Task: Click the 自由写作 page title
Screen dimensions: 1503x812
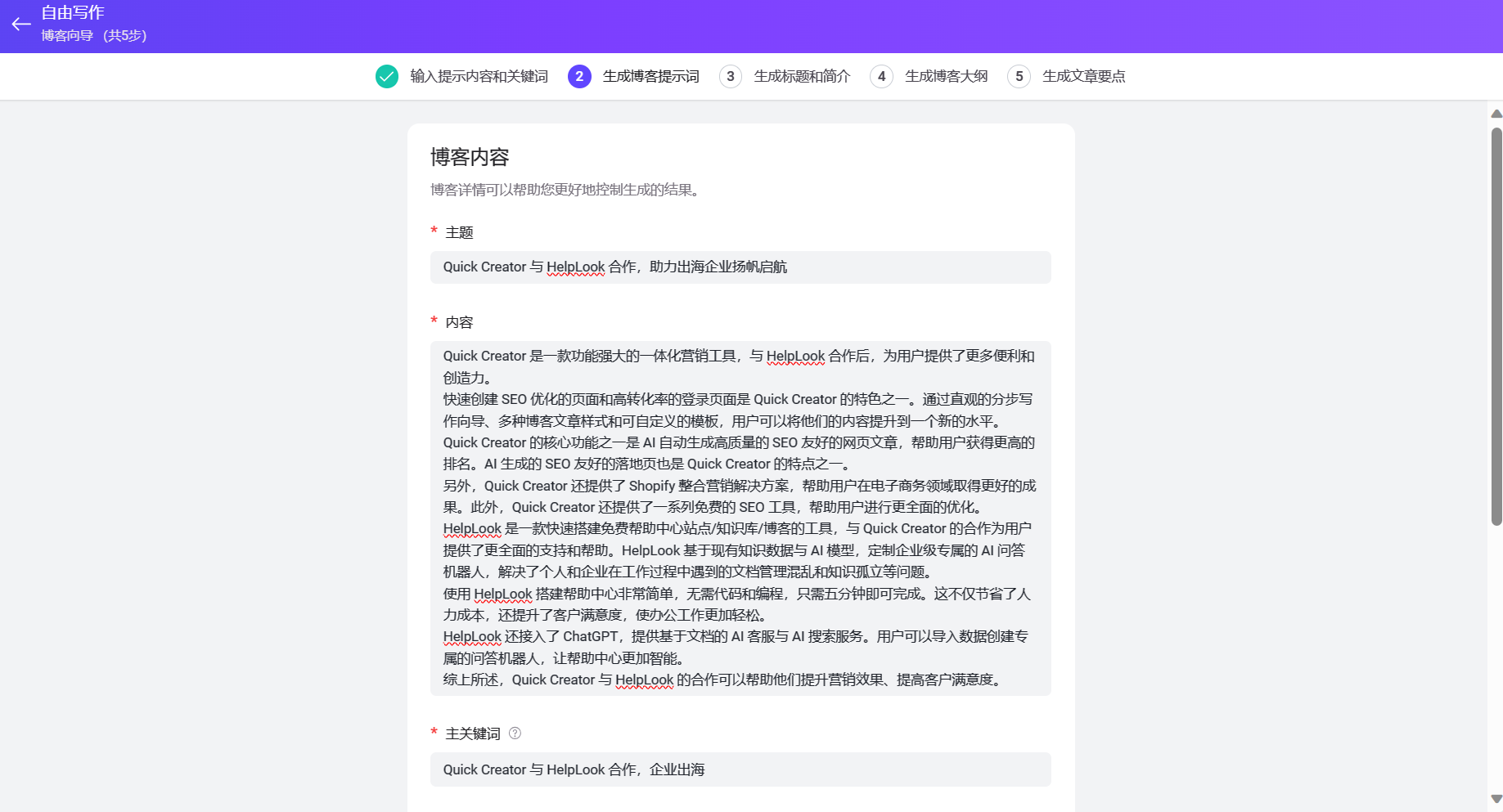Action: 73,13
